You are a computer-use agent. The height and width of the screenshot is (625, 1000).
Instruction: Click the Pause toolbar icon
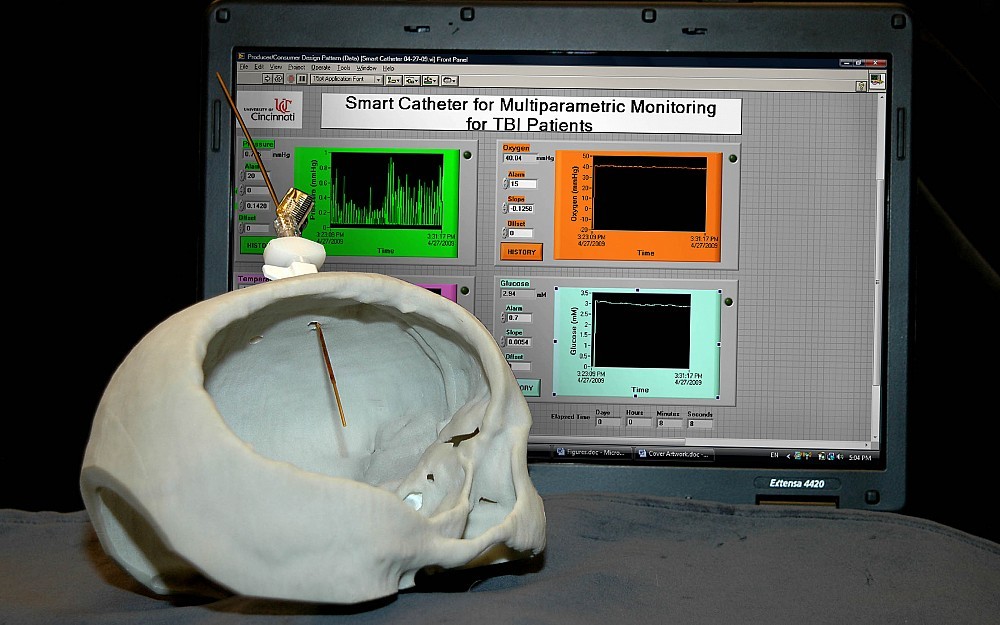click(x=302, y=79)
